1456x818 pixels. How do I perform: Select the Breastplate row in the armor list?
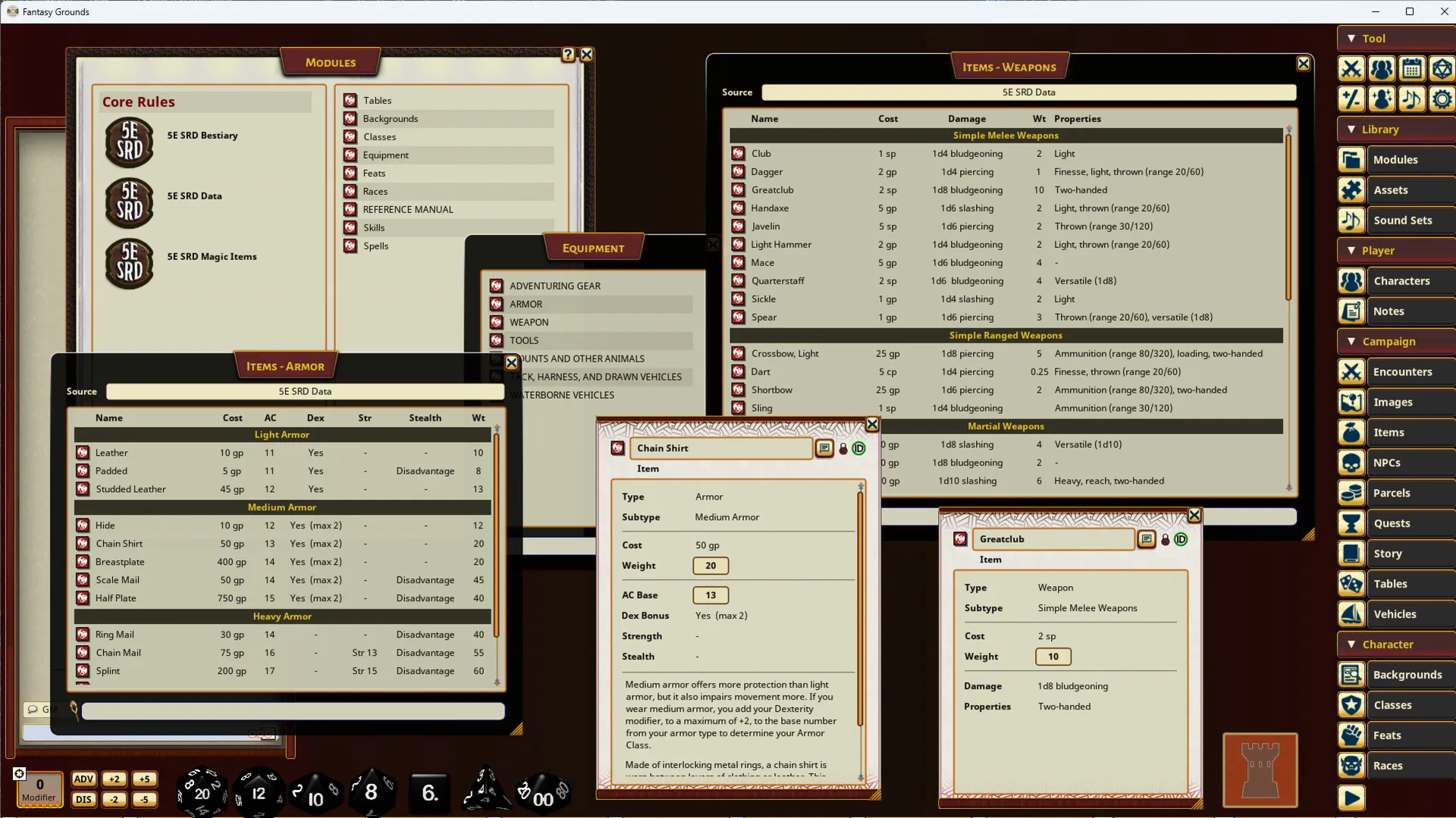(x=282, y=562)
